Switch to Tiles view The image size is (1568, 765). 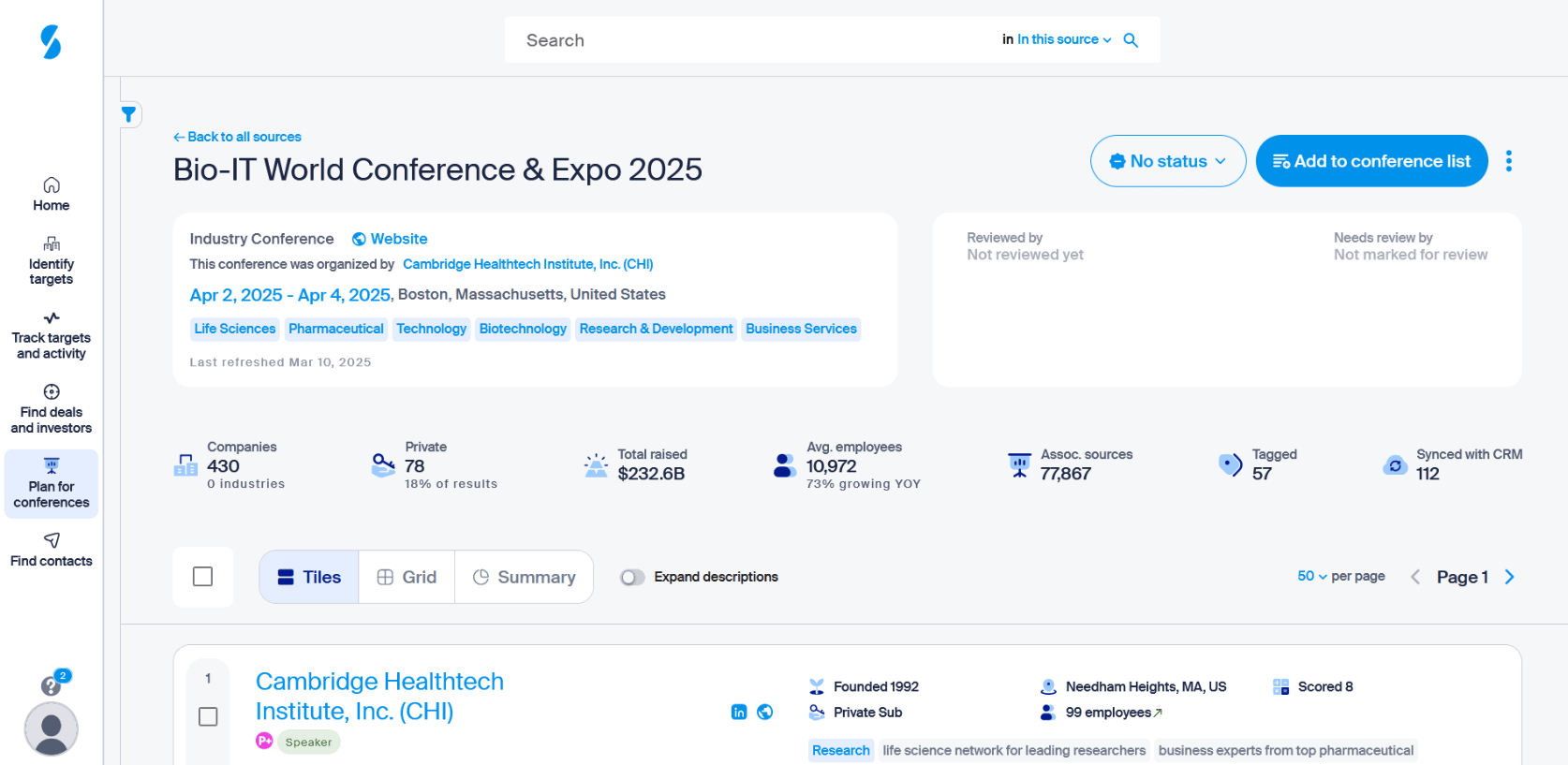click(x=309, y=577)
